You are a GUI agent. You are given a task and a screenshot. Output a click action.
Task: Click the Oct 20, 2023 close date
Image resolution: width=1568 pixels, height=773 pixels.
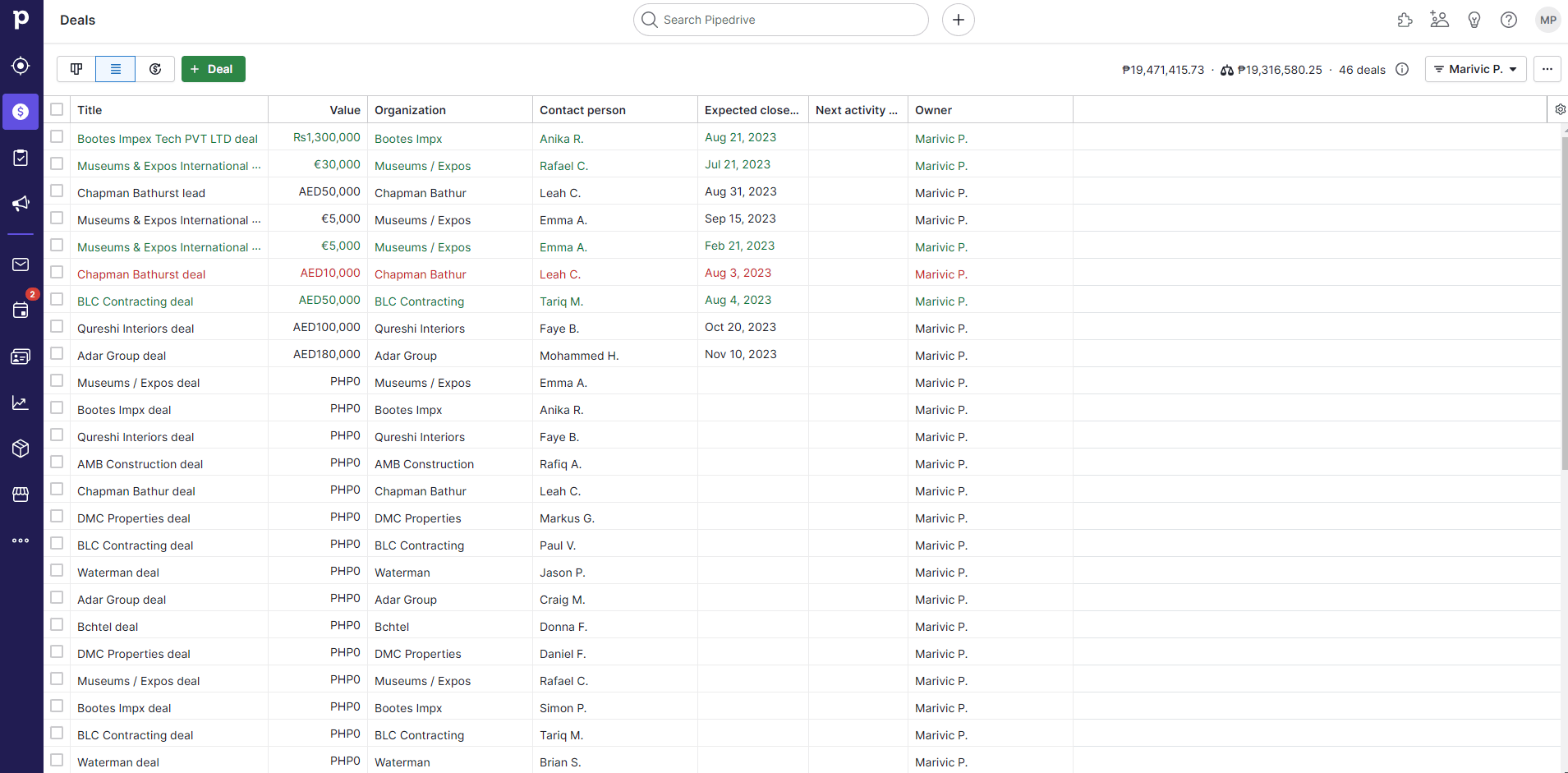[740, 327]
